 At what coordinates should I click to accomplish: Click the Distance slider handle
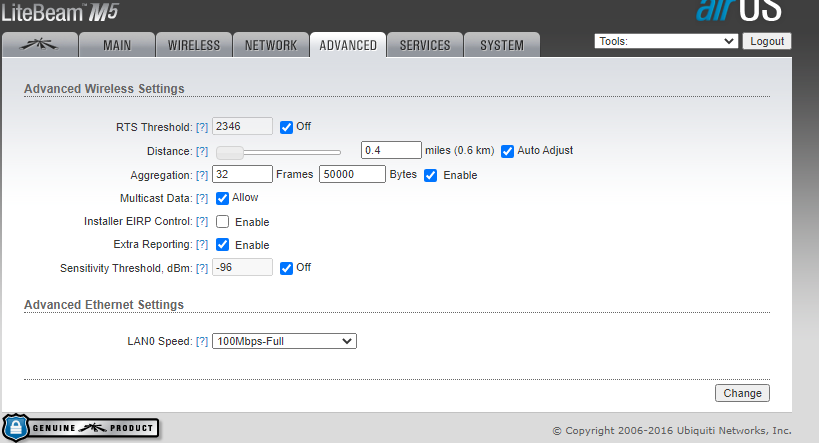point(230,153)
